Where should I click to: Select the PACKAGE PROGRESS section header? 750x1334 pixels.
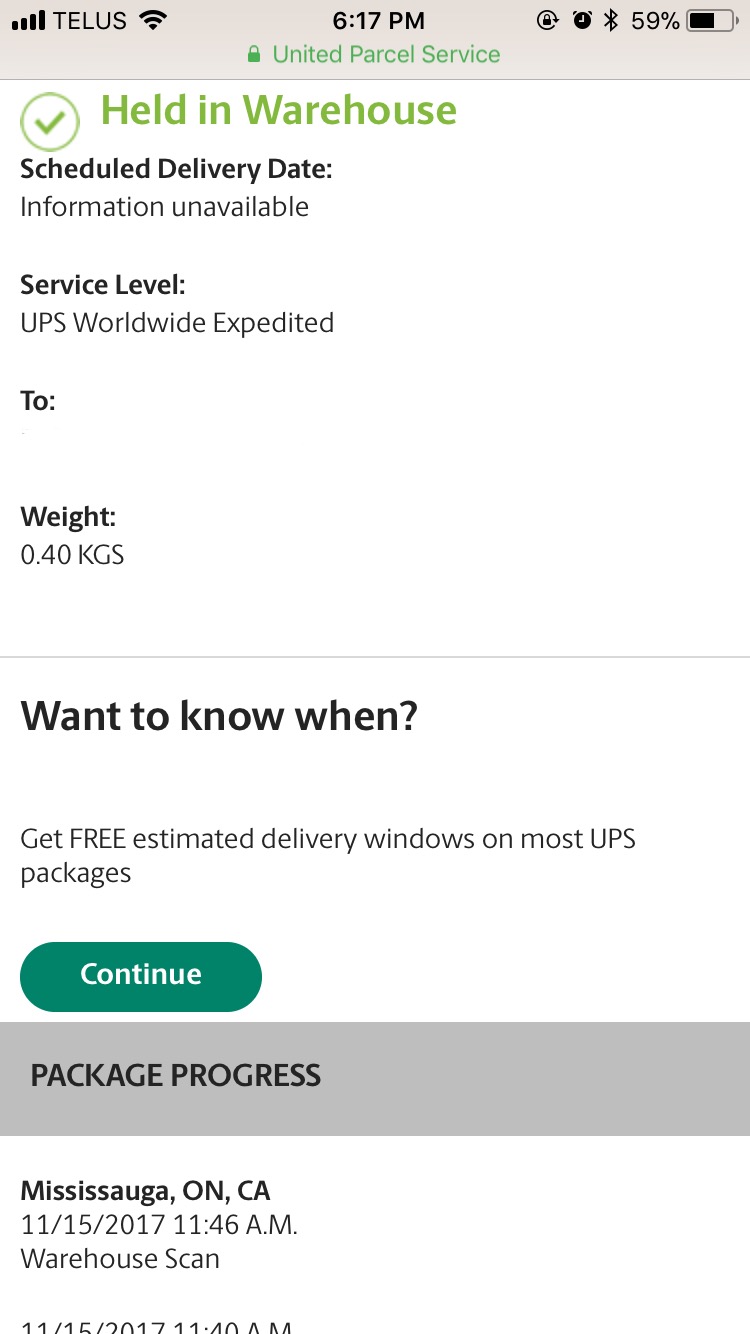point(375,1078)
